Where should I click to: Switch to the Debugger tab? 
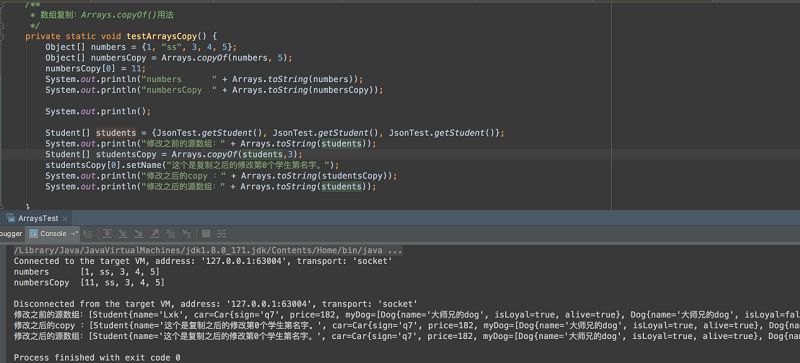pyautogui.click(x=10, y=234)
